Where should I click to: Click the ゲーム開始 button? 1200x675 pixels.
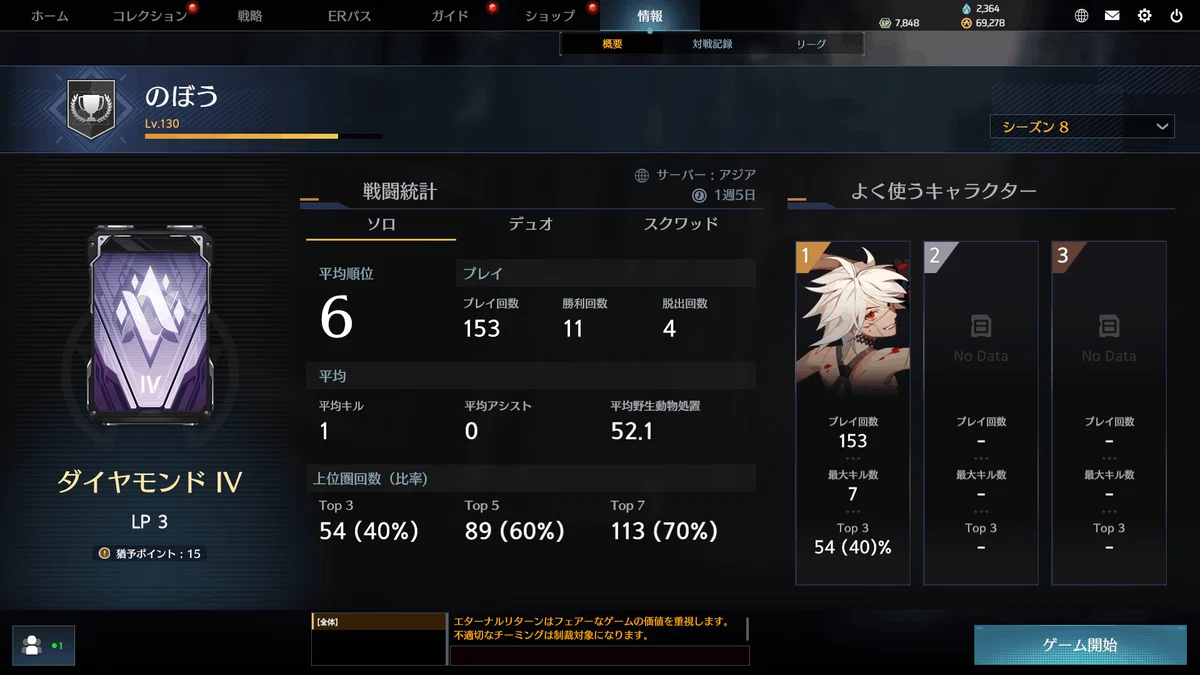pyautogui.click(x=1080, y=645)
